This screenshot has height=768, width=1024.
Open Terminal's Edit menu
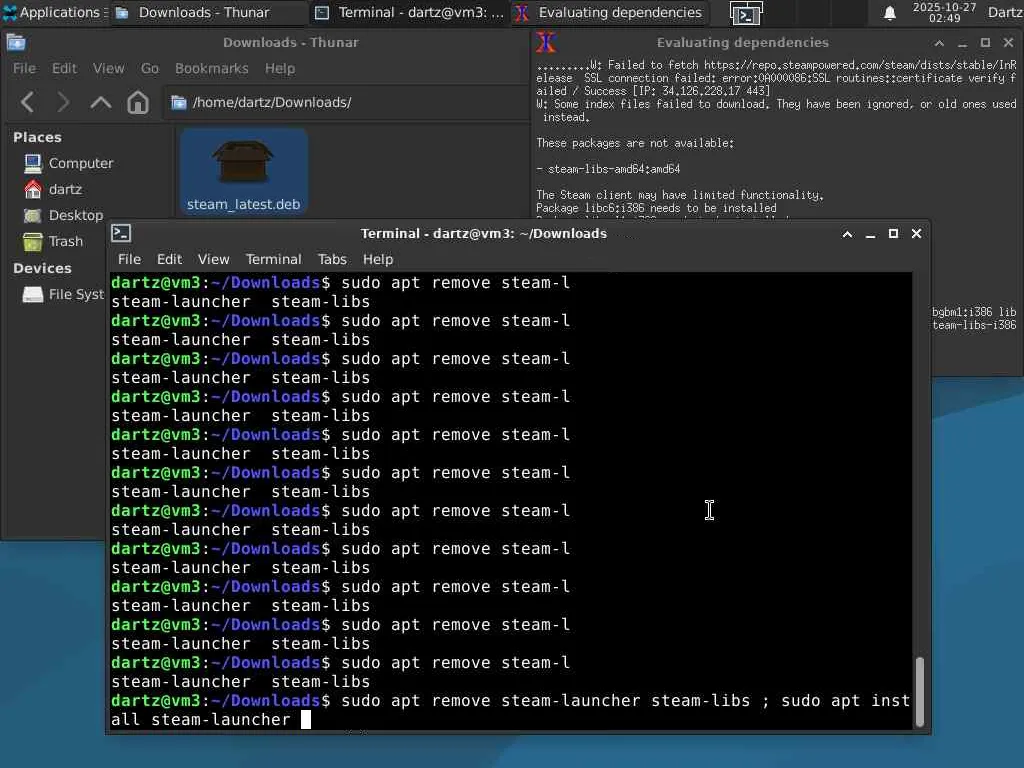click(x=169, y=259)
